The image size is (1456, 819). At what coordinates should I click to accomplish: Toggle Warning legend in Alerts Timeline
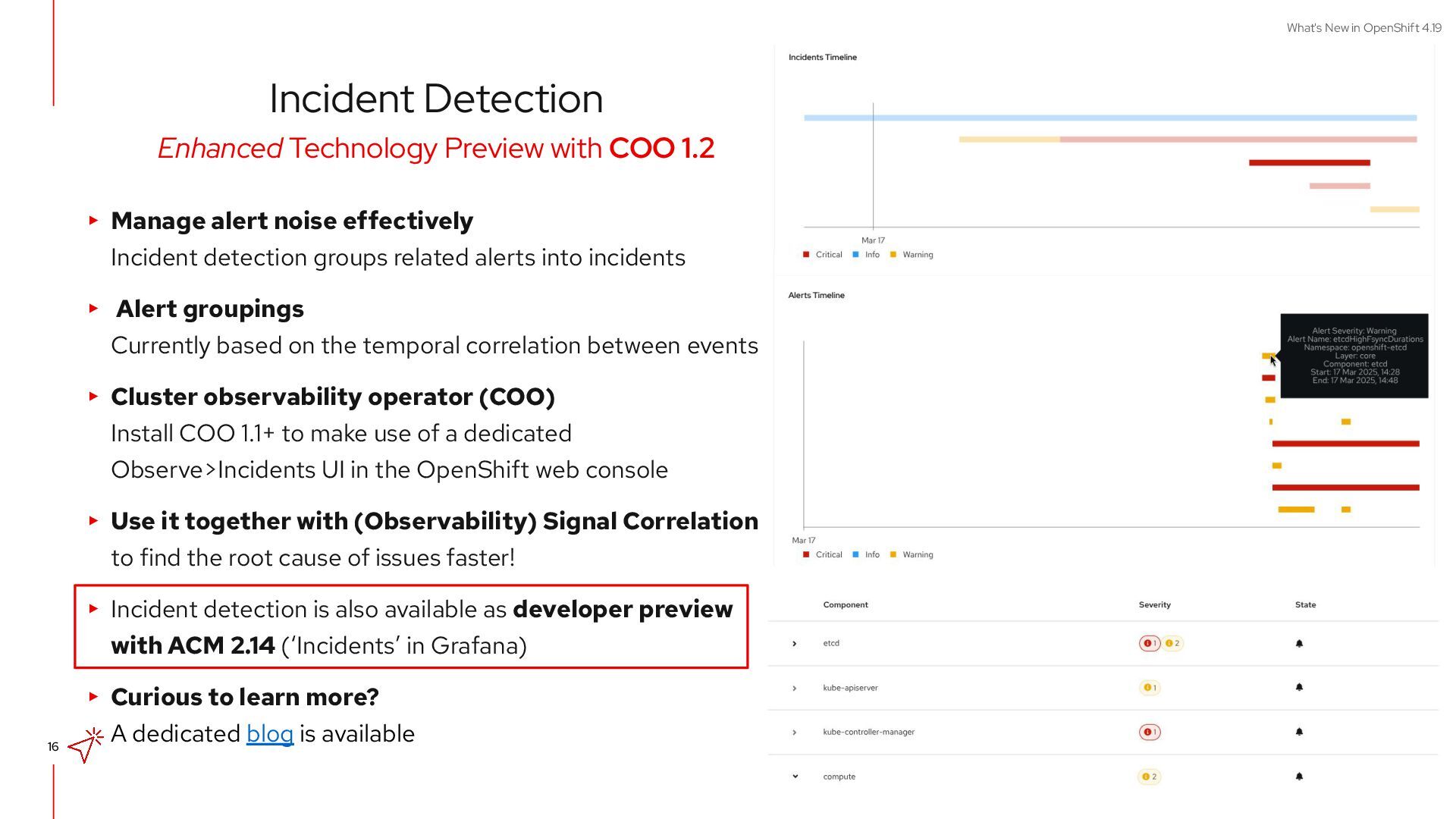(912, 555)
